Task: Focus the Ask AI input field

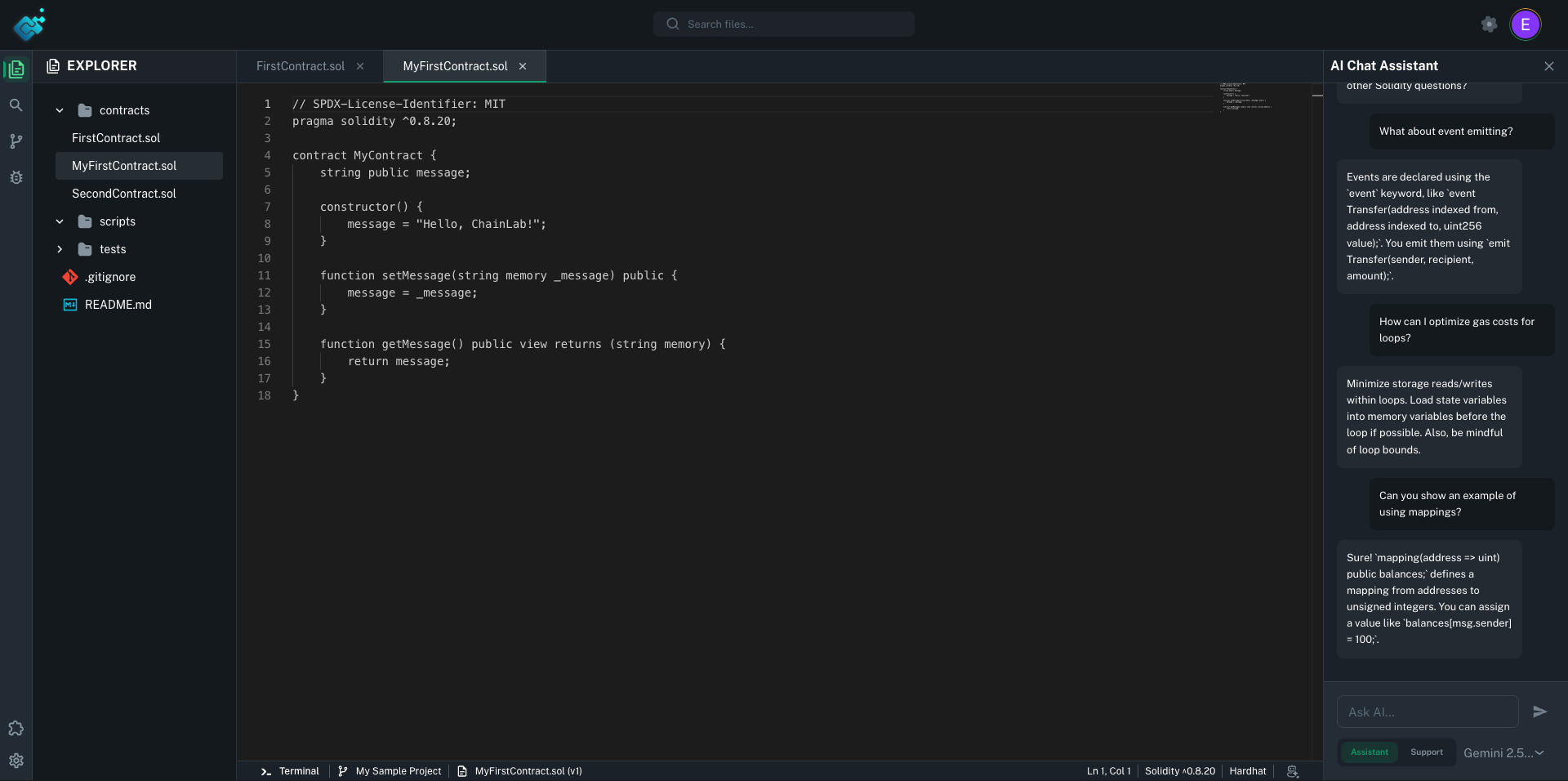Action: pos(1428,712)
